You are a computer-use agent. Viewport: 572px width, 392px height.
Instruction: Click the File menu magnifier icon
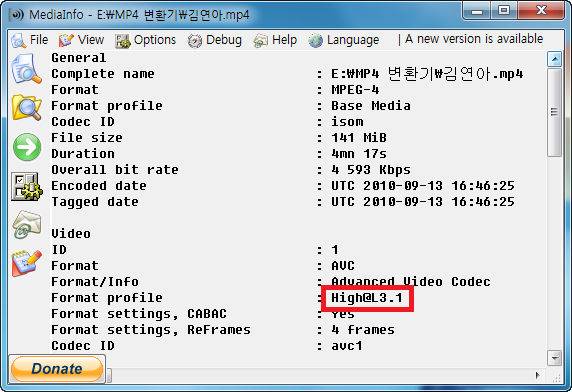click(19, 40)
